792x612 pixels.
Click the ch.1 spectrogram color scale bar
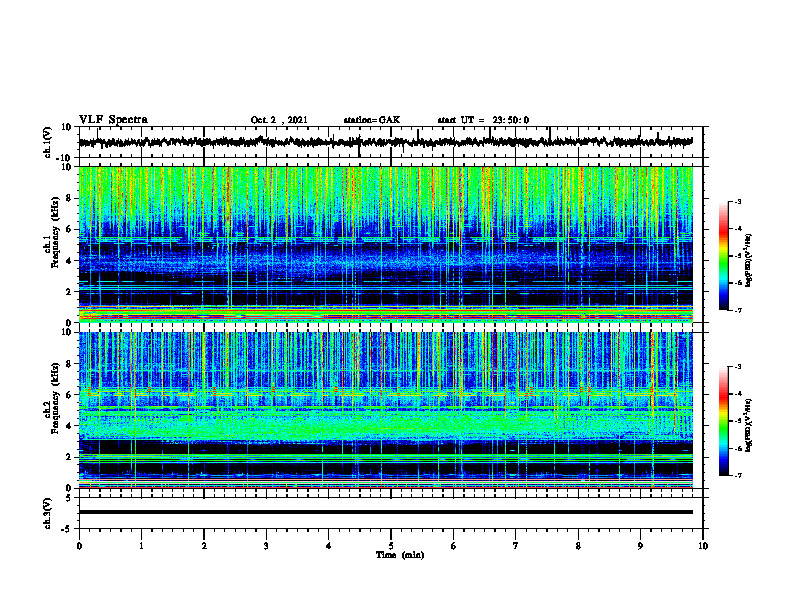[723, 256]
